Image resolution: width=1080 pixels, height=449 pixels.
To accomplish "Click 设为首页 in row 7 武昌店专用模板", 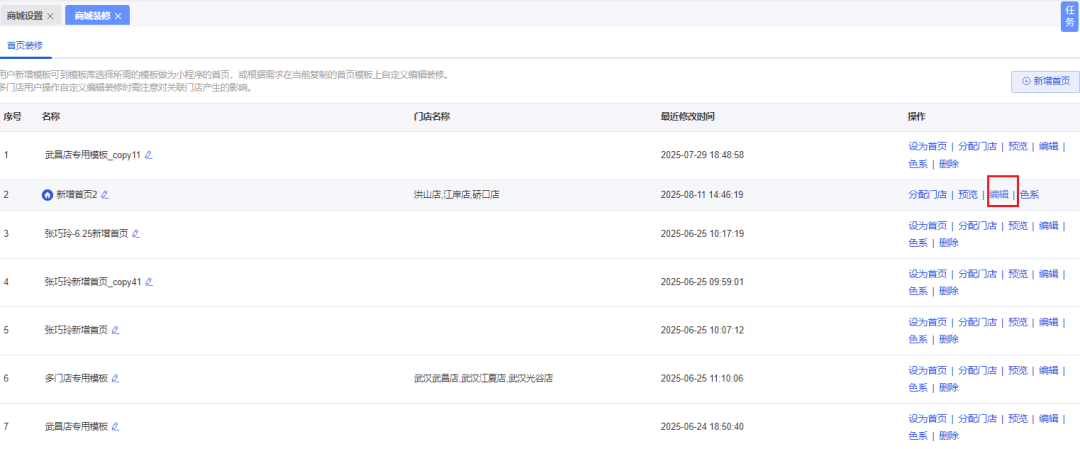I will pyautogui.click(x=927, y=418).
